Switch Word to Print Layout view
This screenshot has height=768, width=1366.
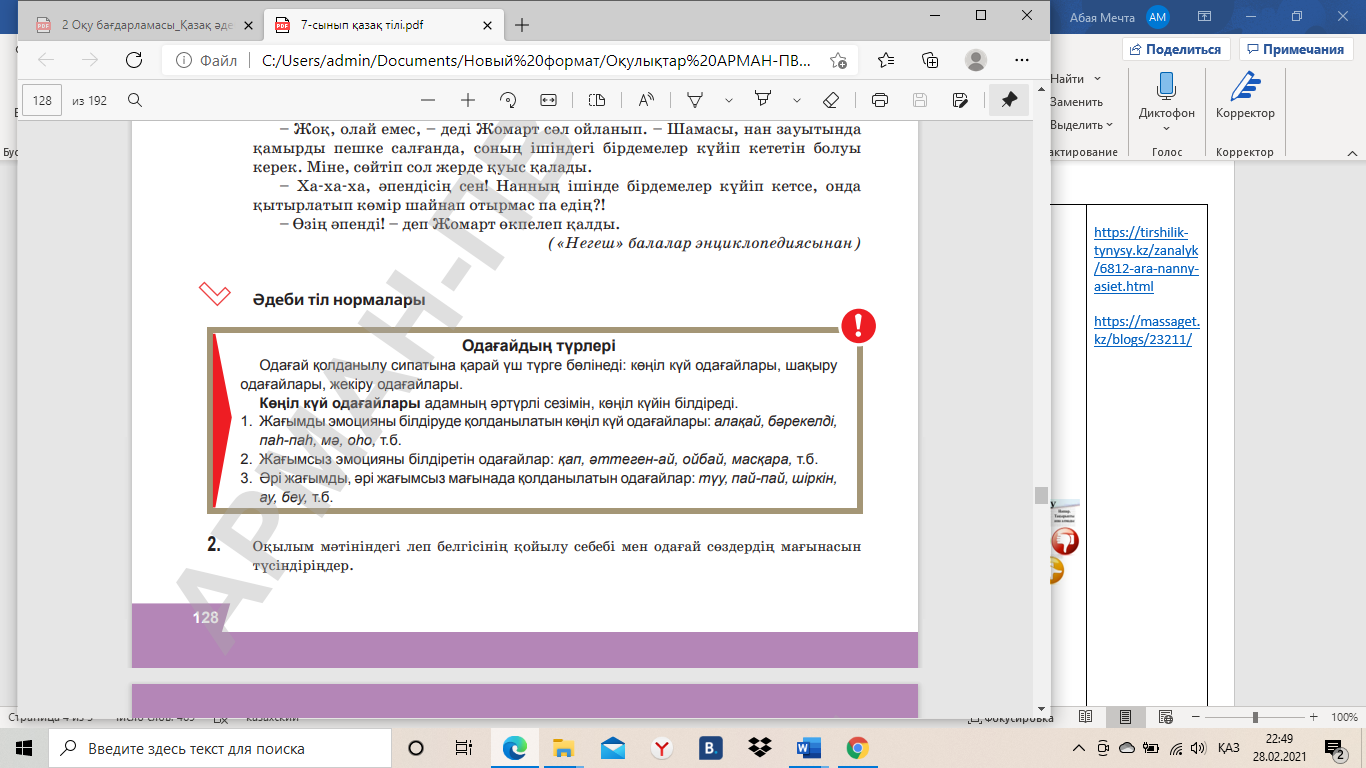pyautogui.click(x=1125, y=717)
